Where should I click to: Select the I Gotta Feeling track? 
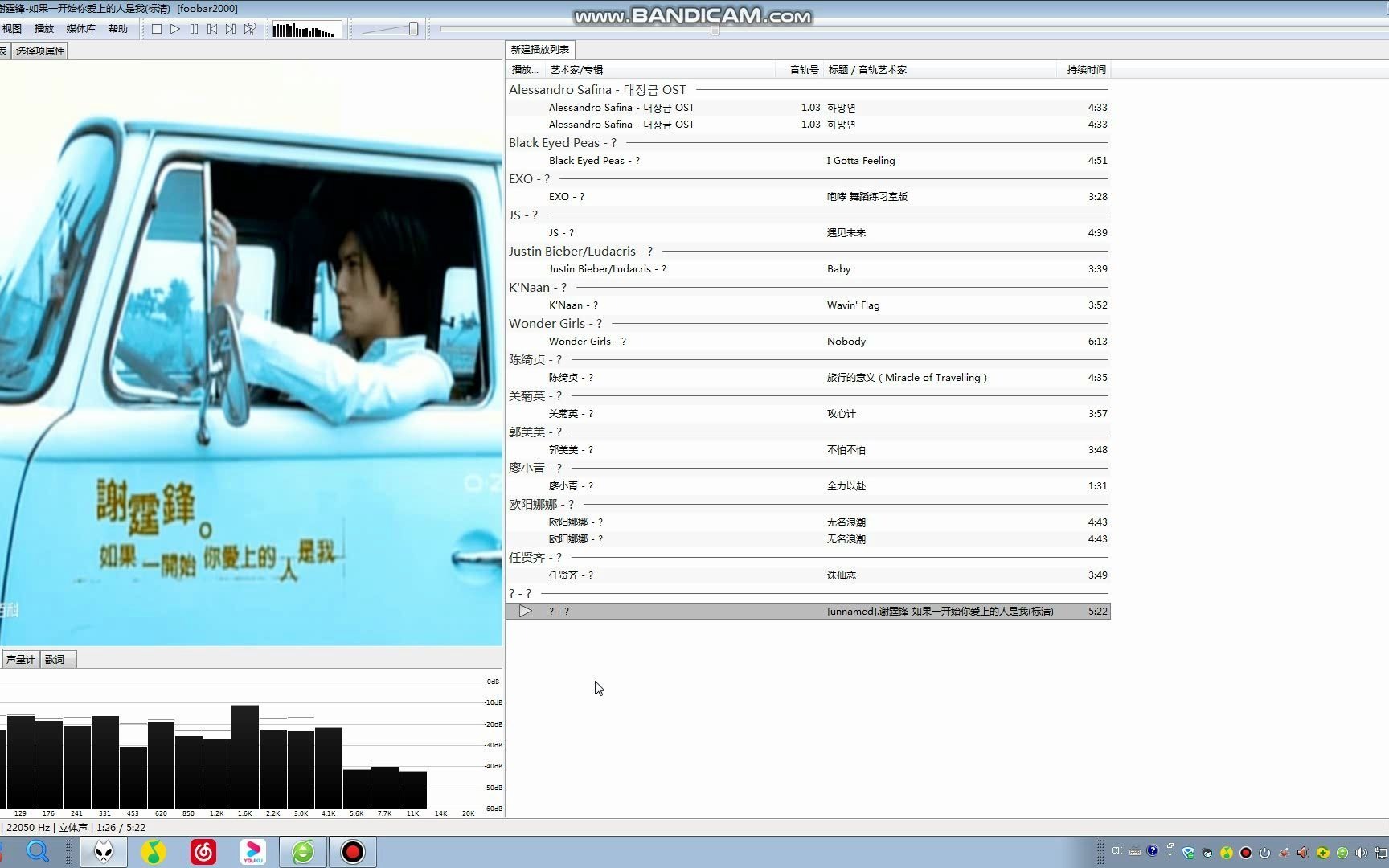(808, 161)
